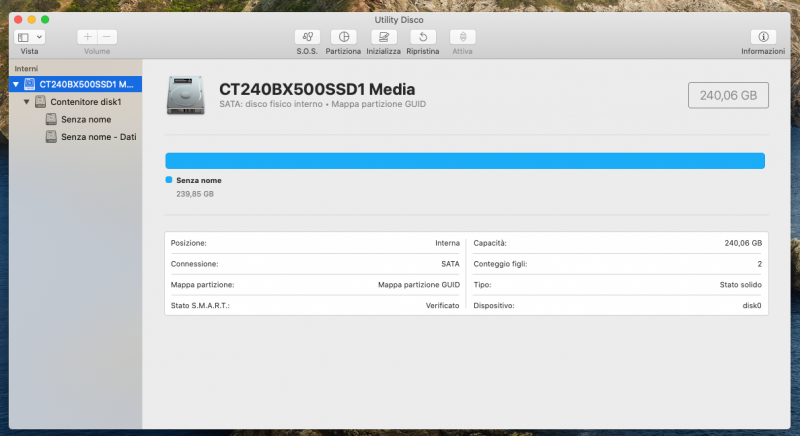The image size is (800, 436).
Task: Collapse the CT240BX500SSD1 disk tree
Action: (x=16, y=84)
